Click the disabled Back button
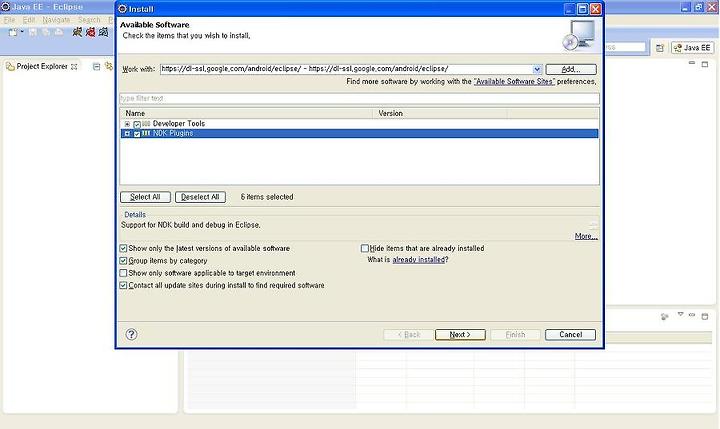The width and height of the screenshot is (720, 429). 409,335
